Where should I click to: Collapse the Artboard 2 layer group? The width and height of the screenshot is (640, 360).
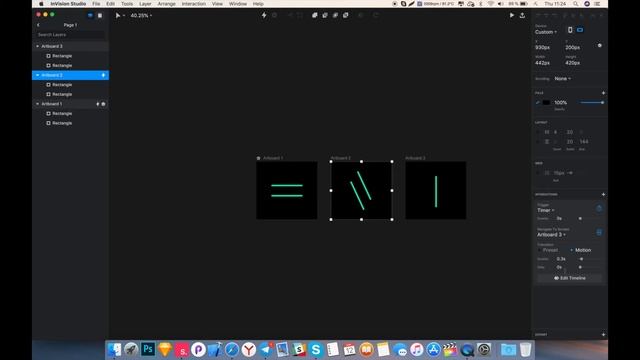[38, 75]
